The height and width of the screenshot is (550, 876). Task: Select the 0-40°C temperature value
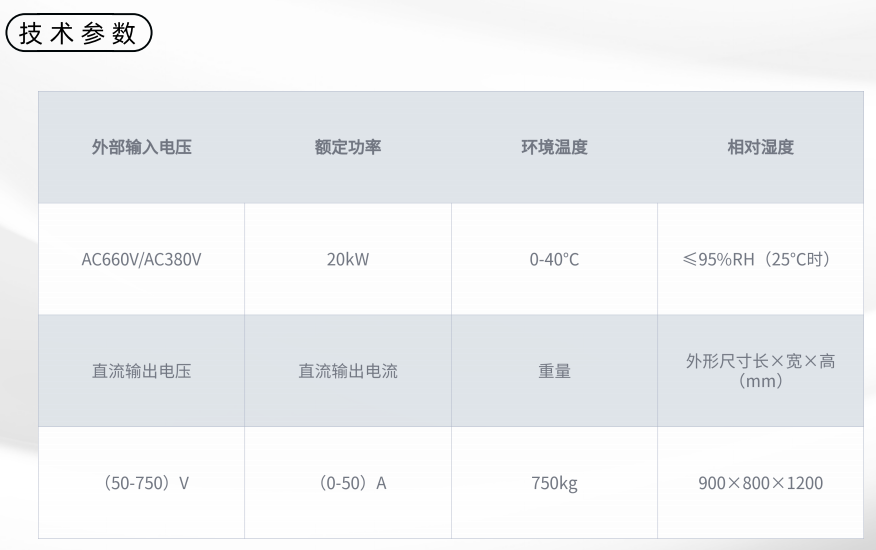click(x=554, y=259)
